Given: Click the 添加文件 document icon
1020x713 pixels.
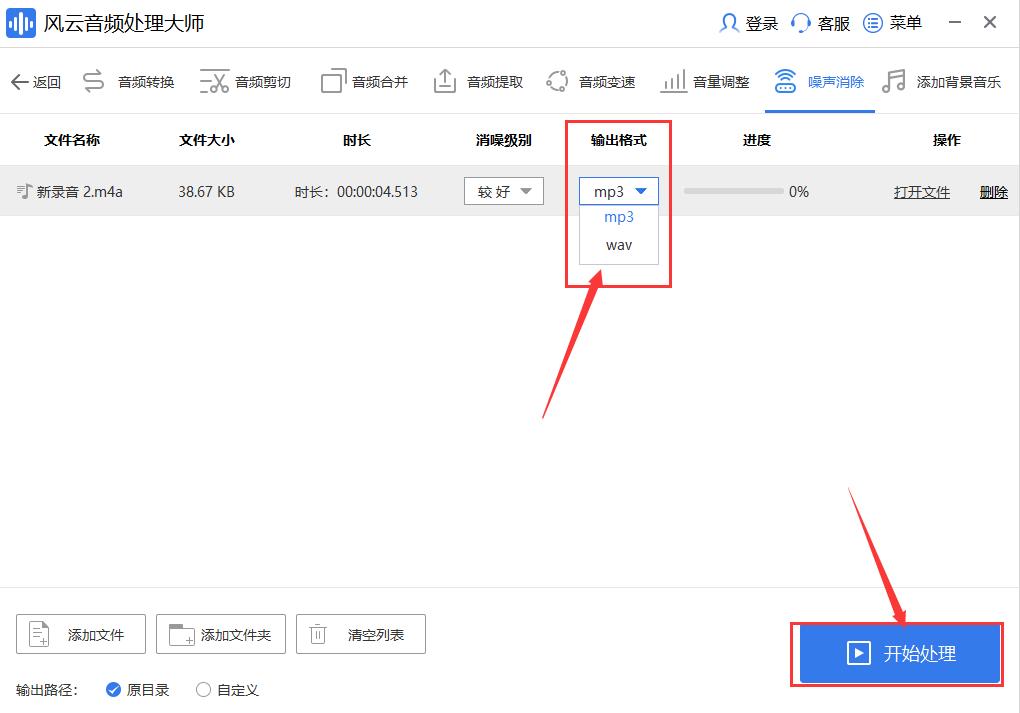Looking at the screenshot, I should click(39, 634).
